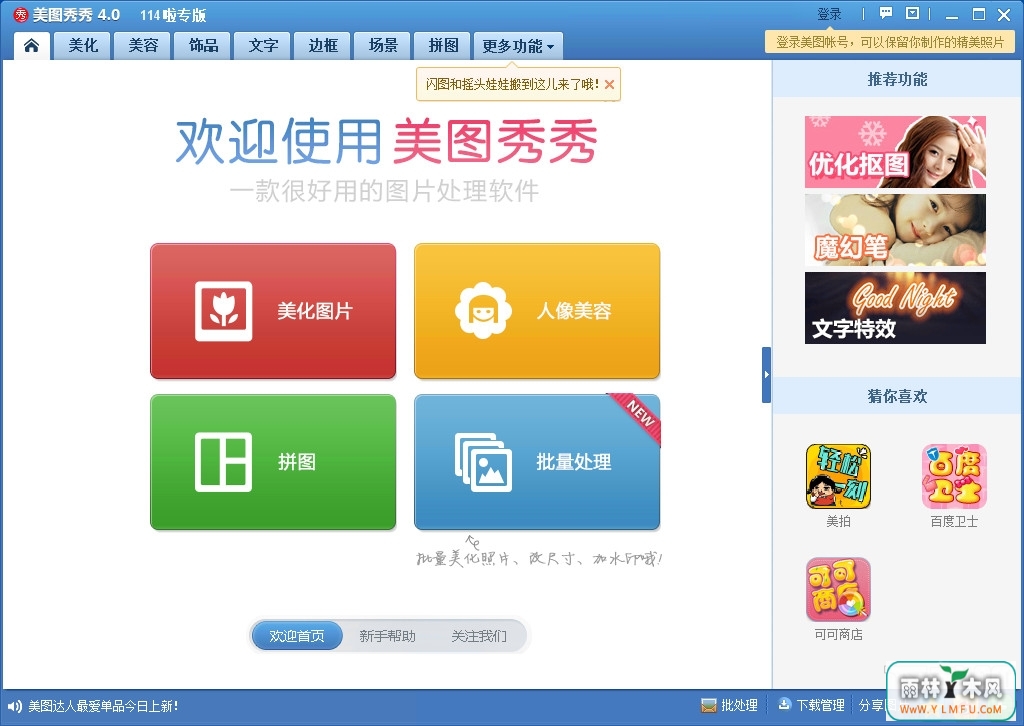Open the 文字特效 Good Night banner
This screenshot has width=1024, height=726.
point(895,308)
